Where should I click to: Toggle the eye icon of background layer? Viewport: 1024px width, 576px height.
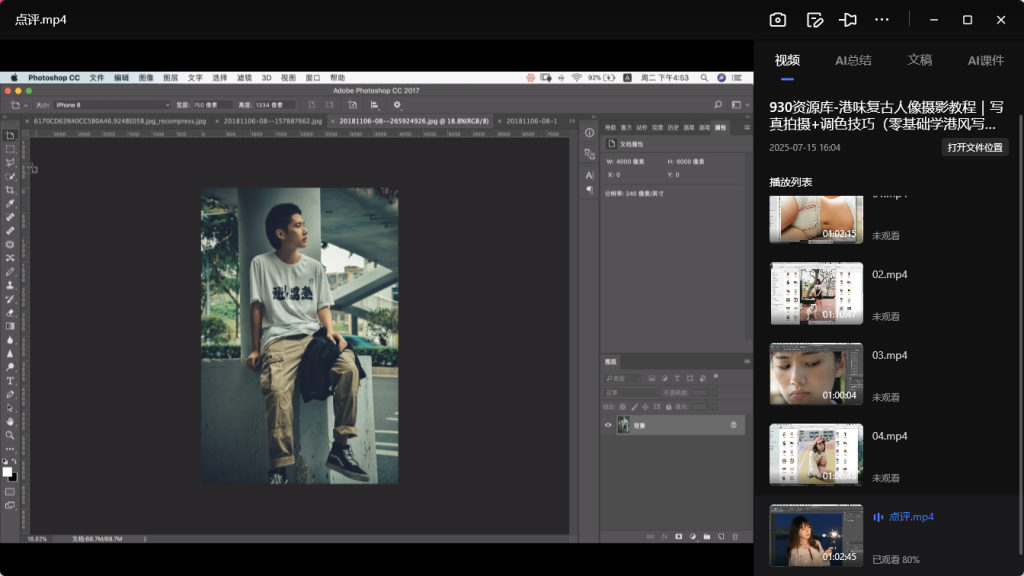tap(607, 425)
